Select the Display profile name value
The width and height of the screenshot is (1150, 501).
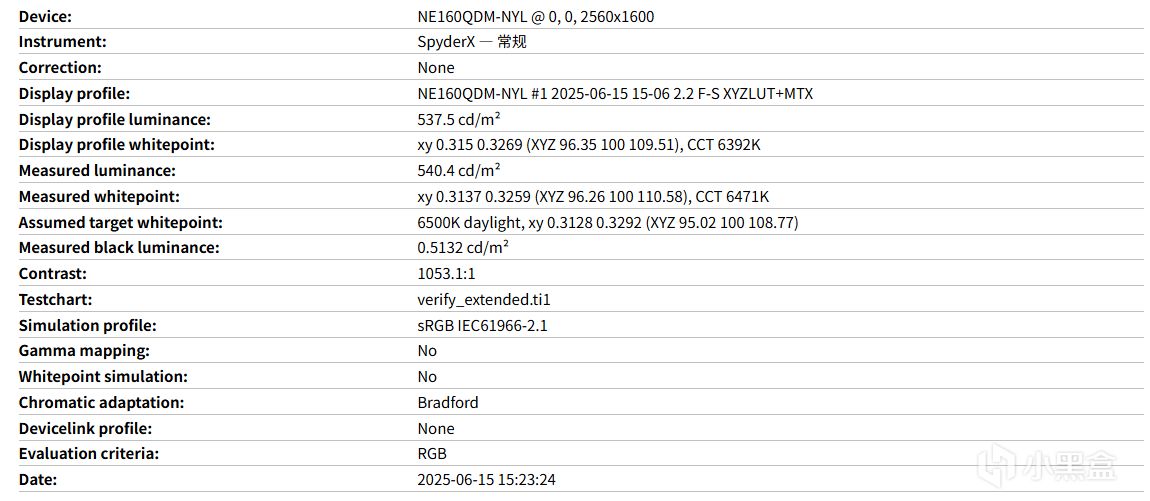click(x=615, y=94)
